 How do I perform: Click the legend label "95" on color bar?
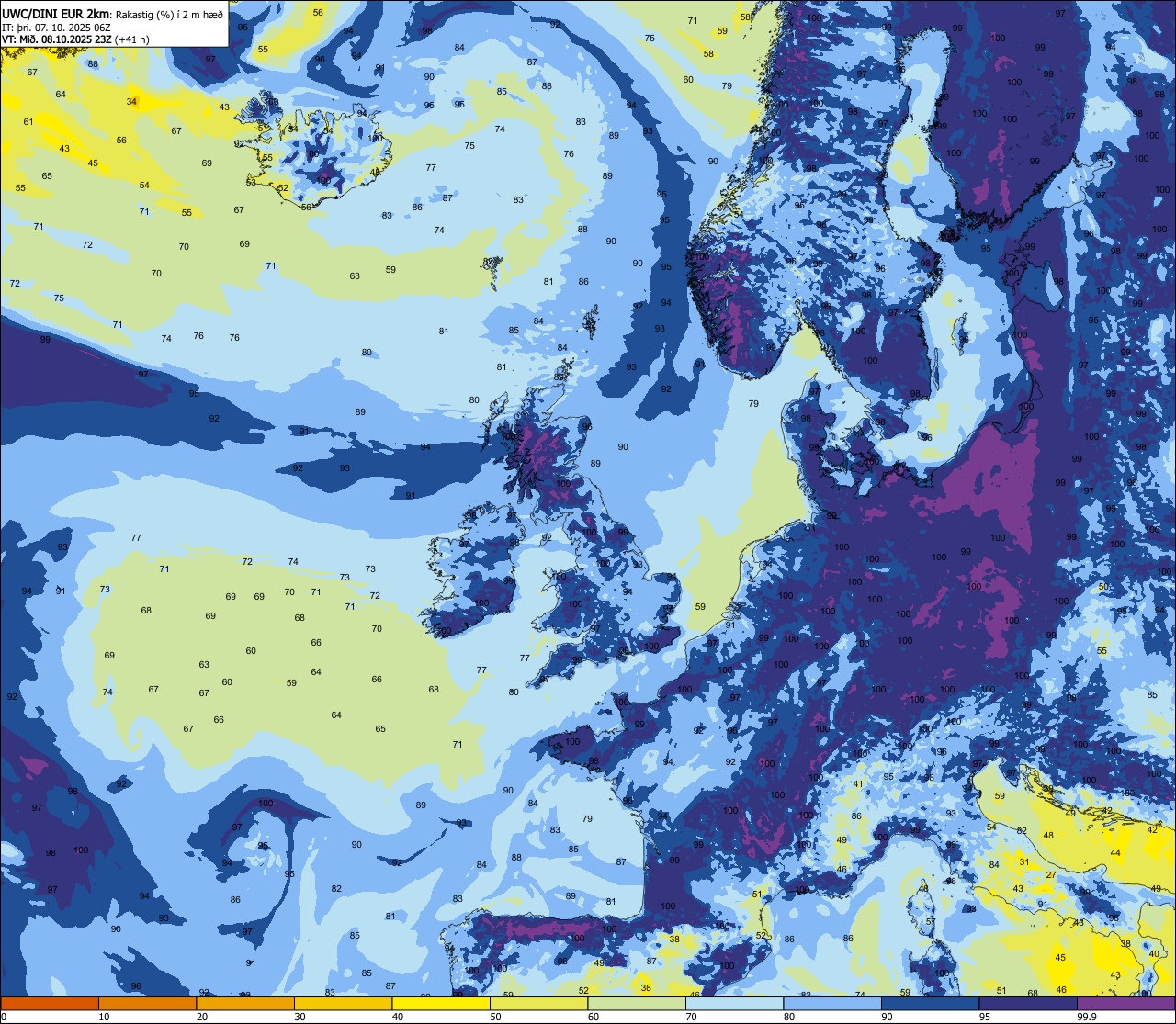pos(985,1017)
